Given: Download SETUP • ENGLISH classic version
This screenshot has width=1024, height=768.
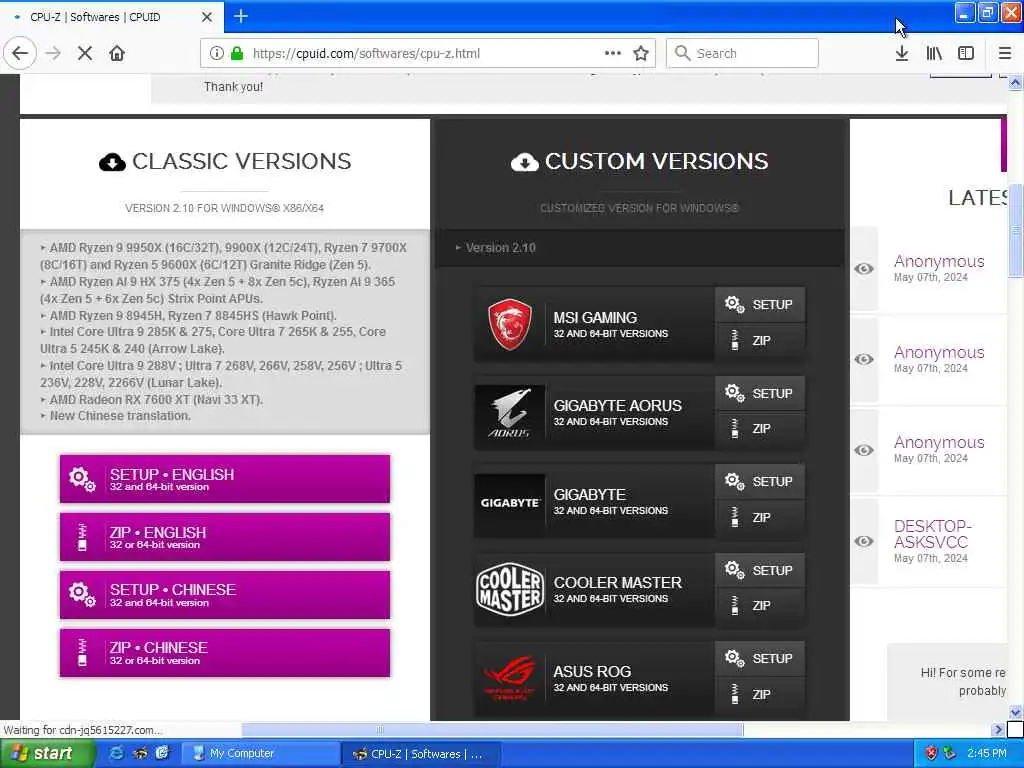Looking at the screenshot, I should point(225,479).
